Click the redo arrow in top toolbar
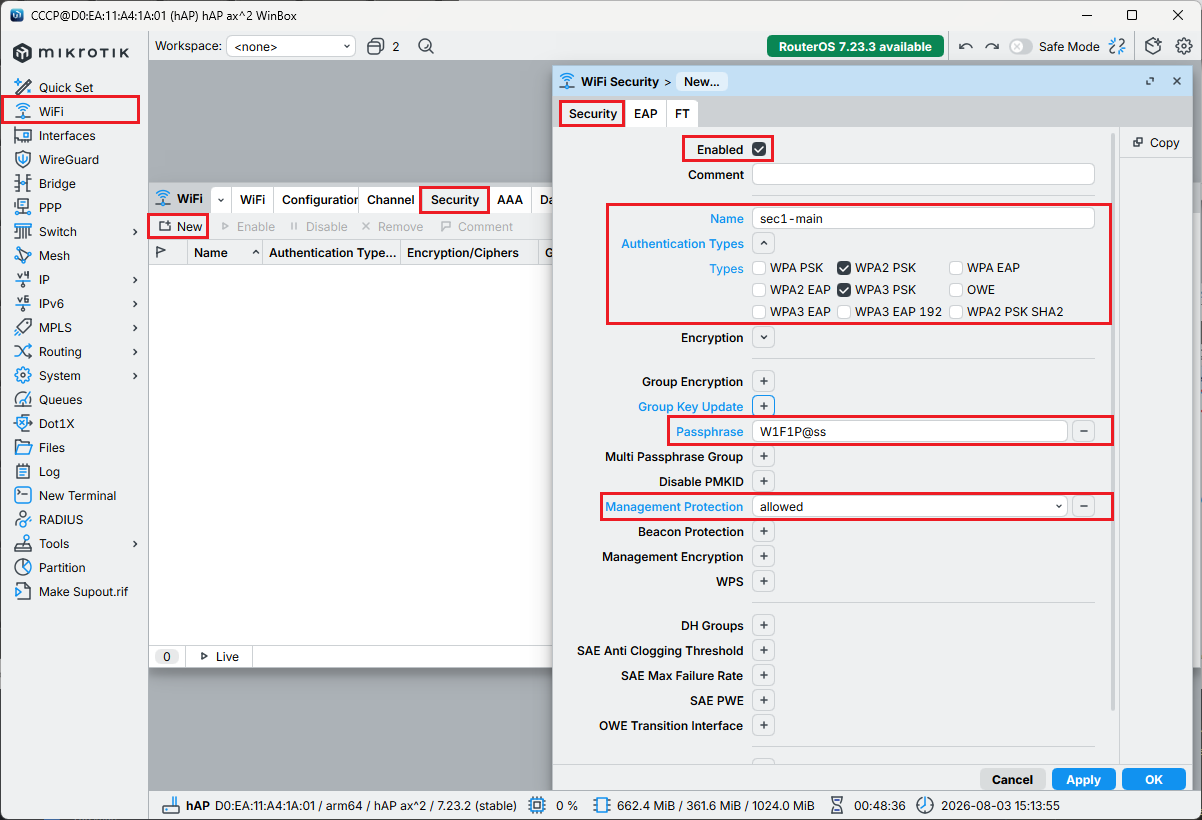Viewport: 1202px width, 820px height. [991, 46]
